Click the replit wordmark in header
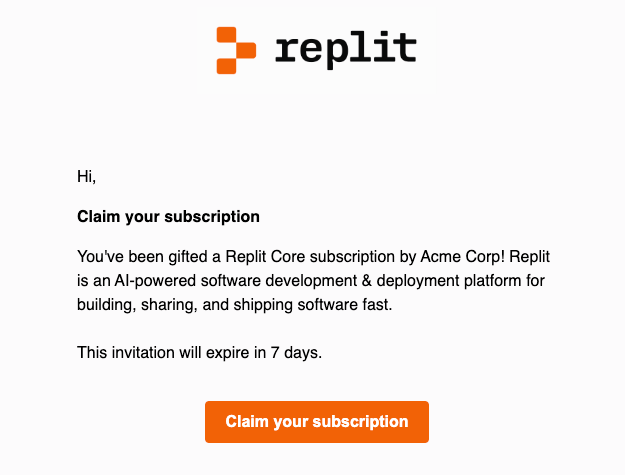Screen dimensions: 625x475 [346, 50]
